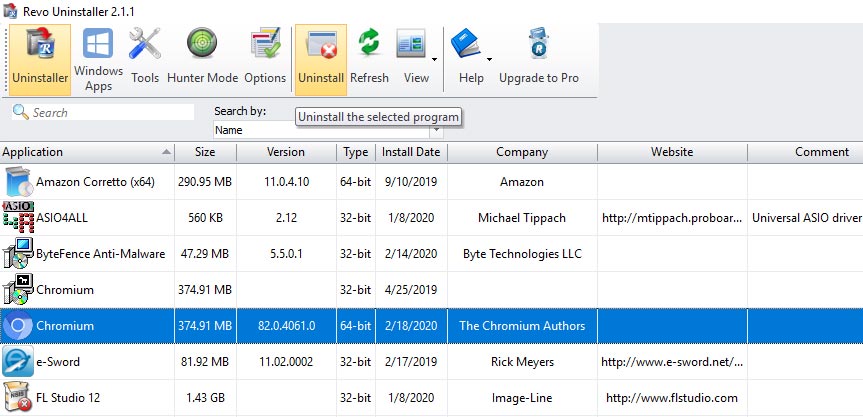Click the ByteFence Anti-Malware program icon
The height and width of the screenshot is (417, 863).
[x=18, y=254]
